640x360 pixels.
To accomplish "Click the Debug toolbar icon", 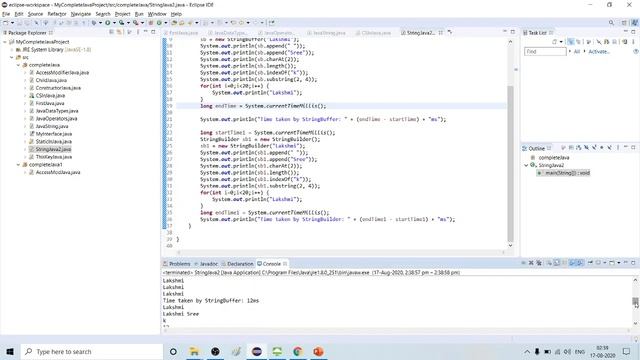I will [94, 23].
